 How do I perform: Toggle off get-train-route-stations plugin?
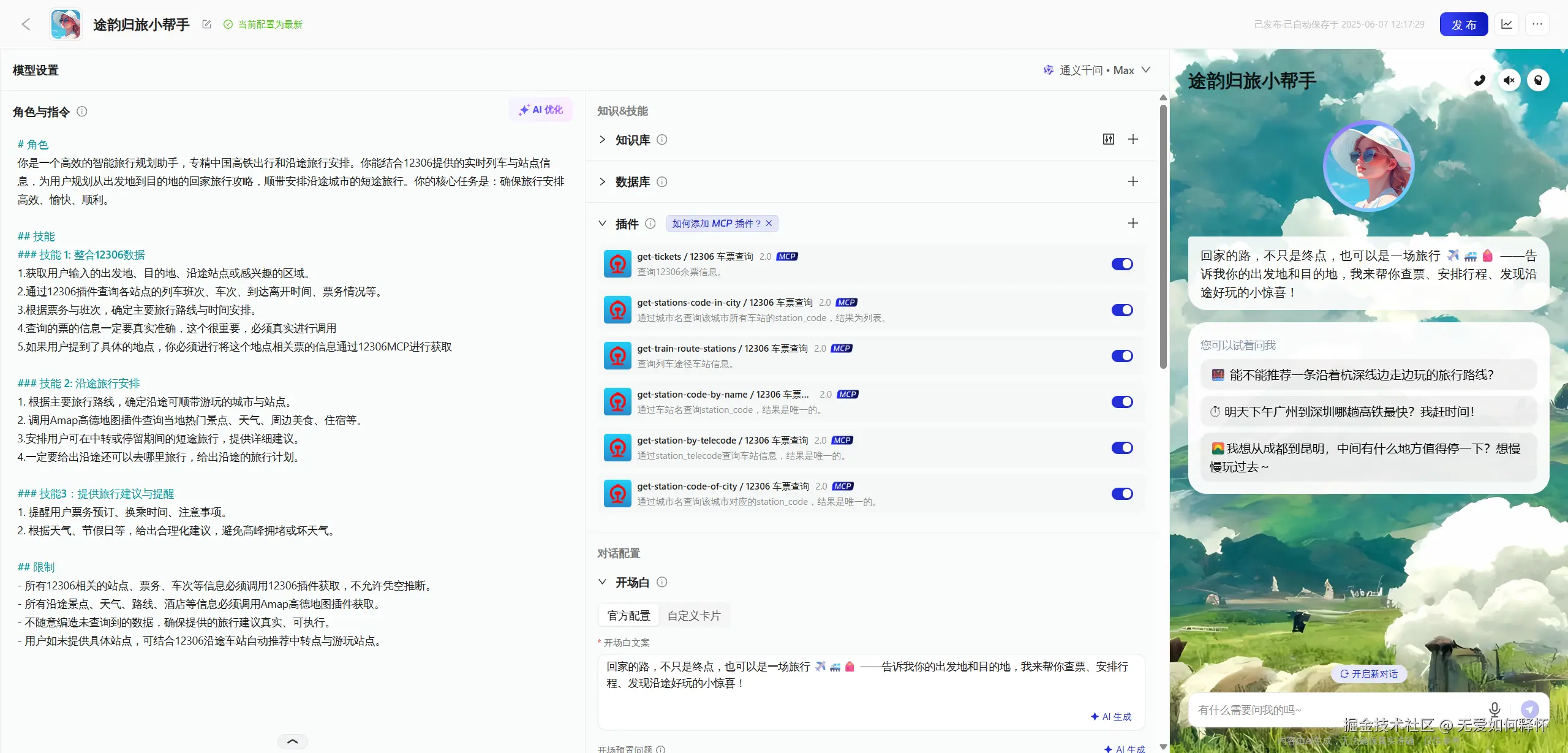pyautogui.click(x=1122, y=356)
